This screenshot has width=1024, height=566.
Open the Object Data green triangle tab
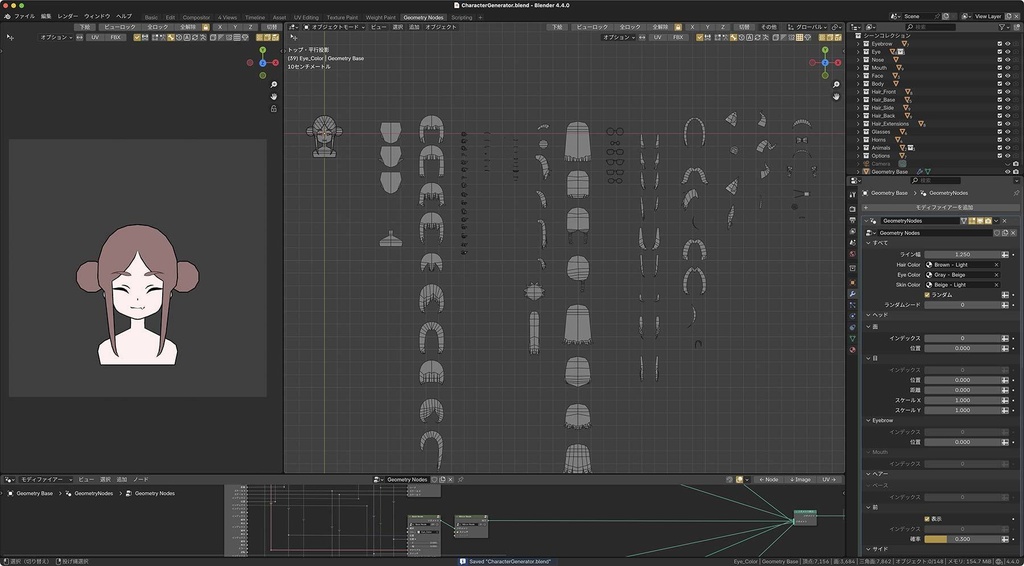852,339
